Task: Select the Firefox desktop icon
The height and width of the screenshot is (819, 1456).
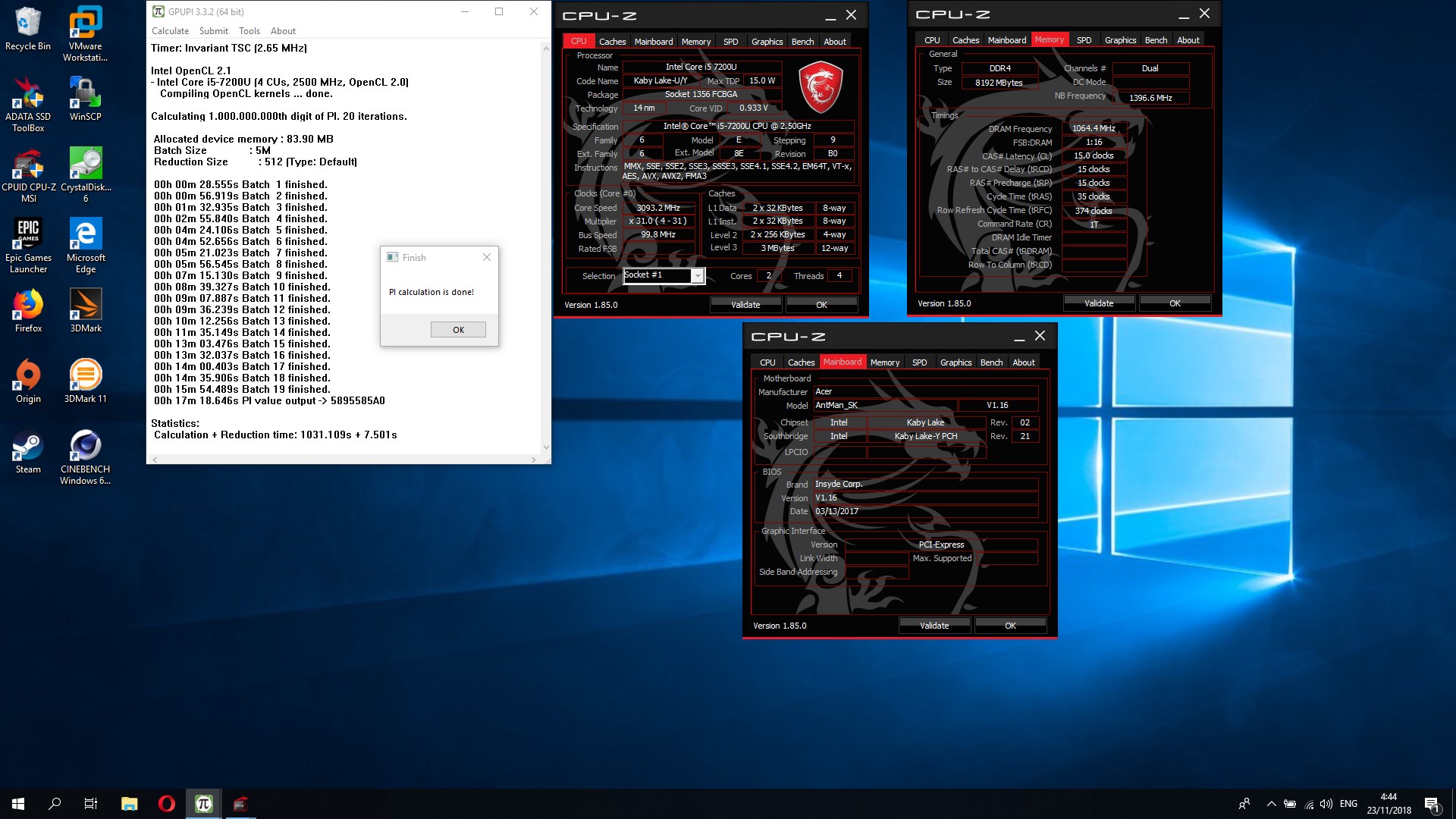Action: click(x=28, y=311)
